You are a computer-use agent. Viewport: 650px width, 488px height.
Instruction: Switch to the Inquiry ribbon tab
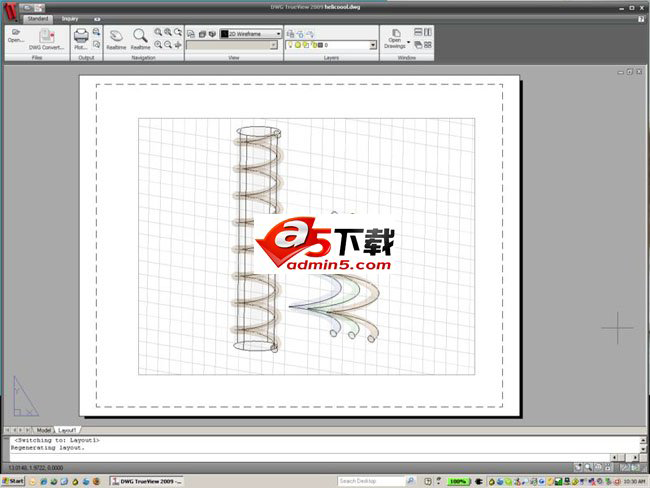click(70, 18)
